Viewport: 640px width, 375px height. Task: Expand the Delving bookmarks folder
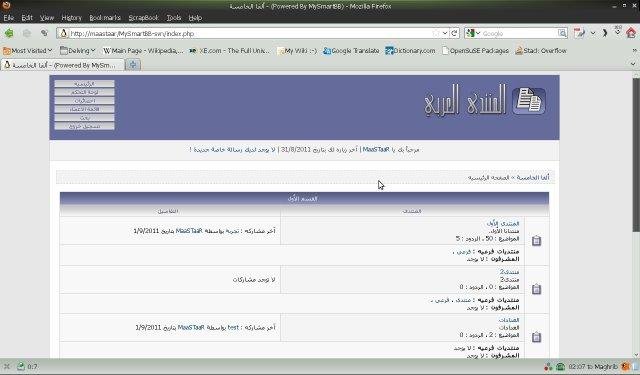tap(78, 51)
